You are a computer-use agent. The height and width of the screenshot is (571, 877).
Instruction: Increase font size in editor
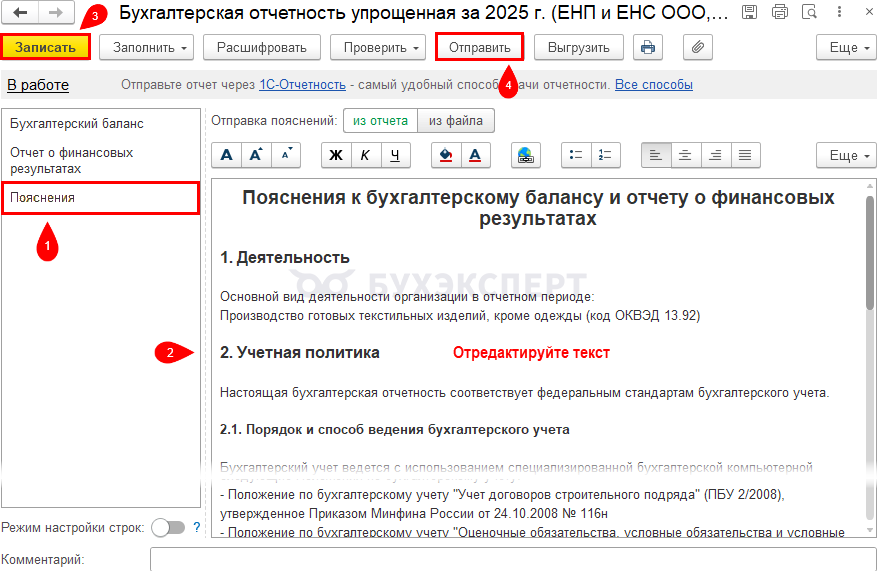tap(256, 155)
